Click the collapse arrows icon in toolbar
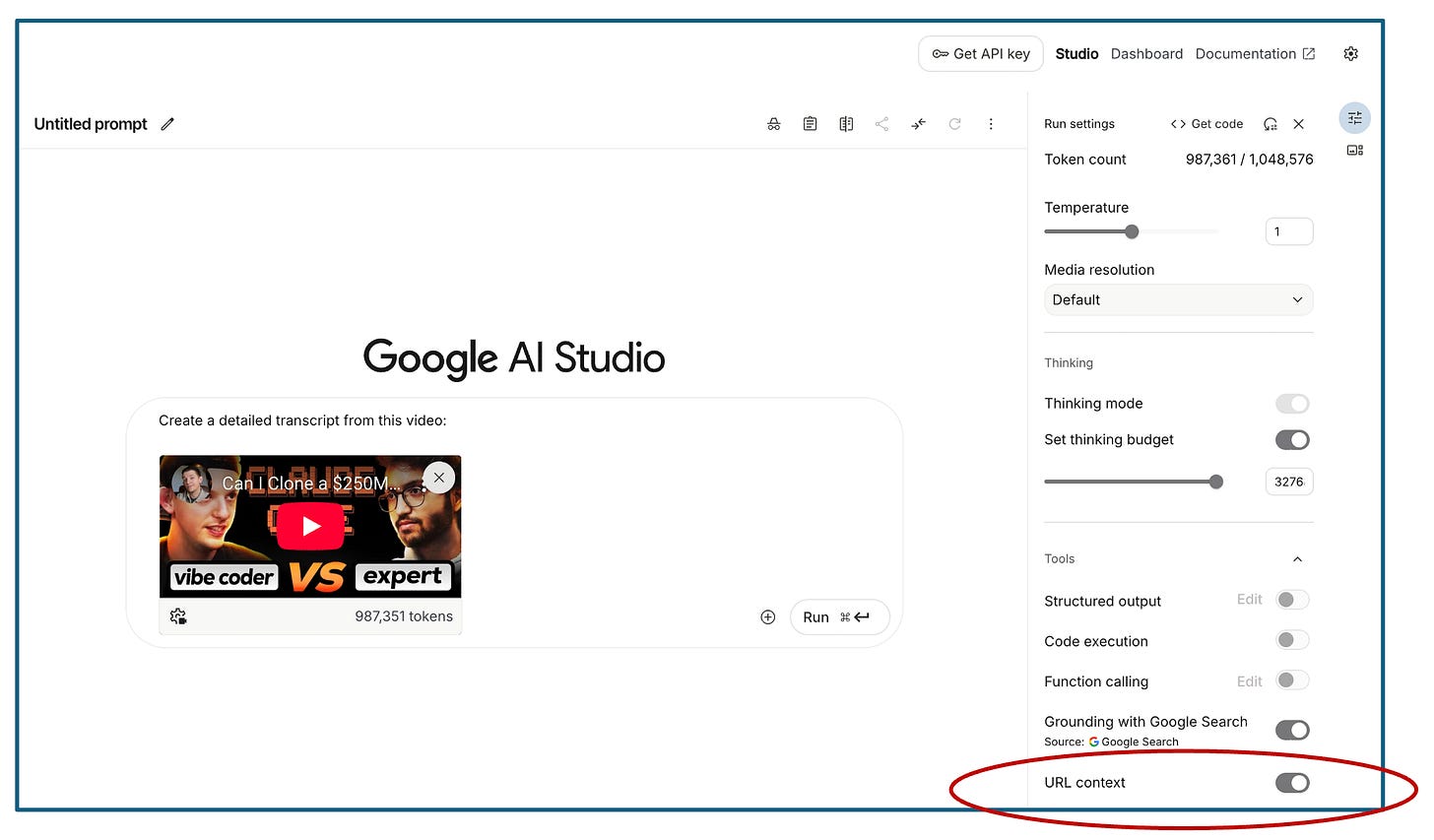The width and height of the screenshot is (1434, 840). pyautogui.click(x=918, y=124)
